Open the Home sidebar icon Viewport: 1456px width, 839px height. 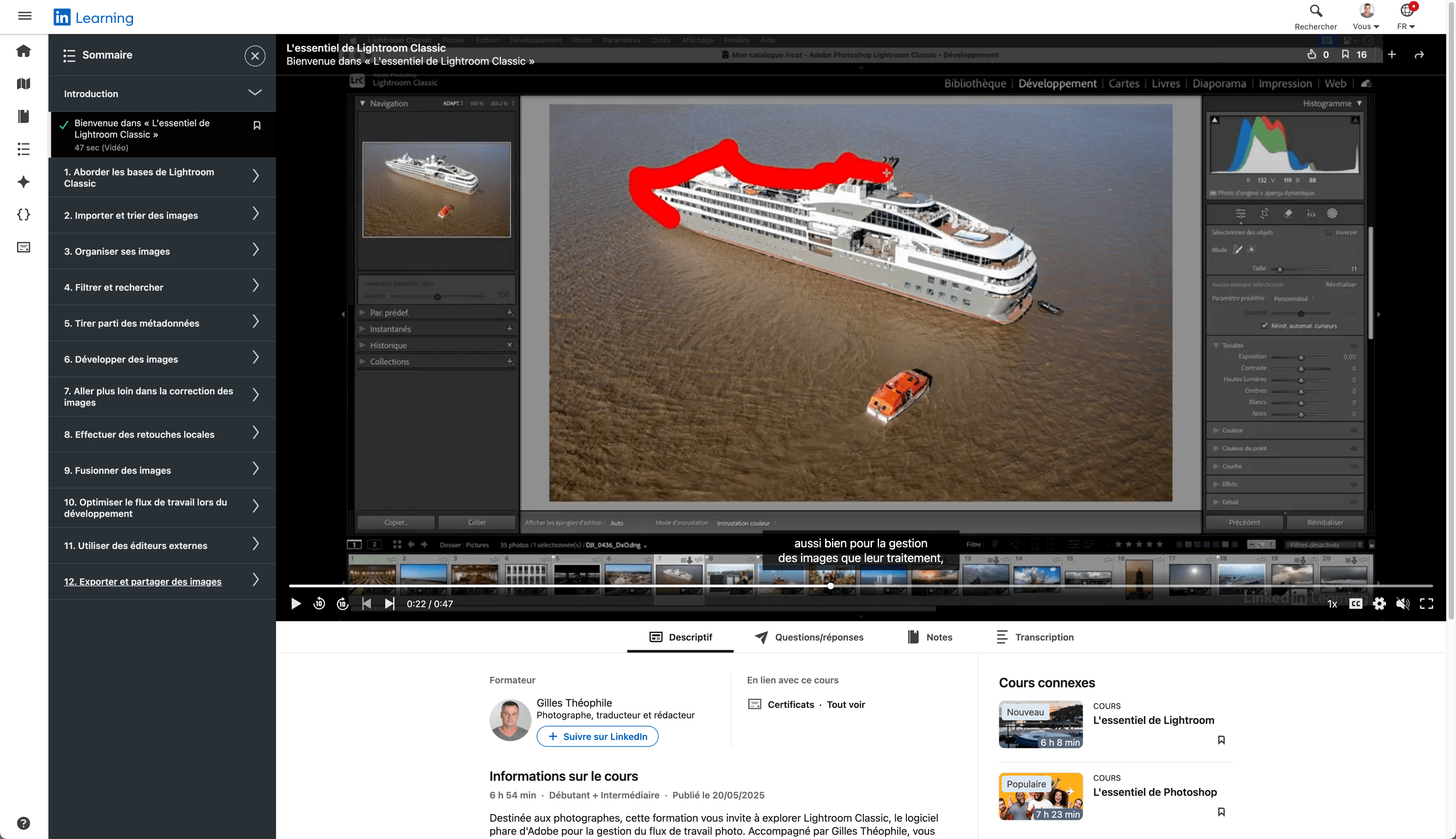pyautogui.click(x=24, y=51)
